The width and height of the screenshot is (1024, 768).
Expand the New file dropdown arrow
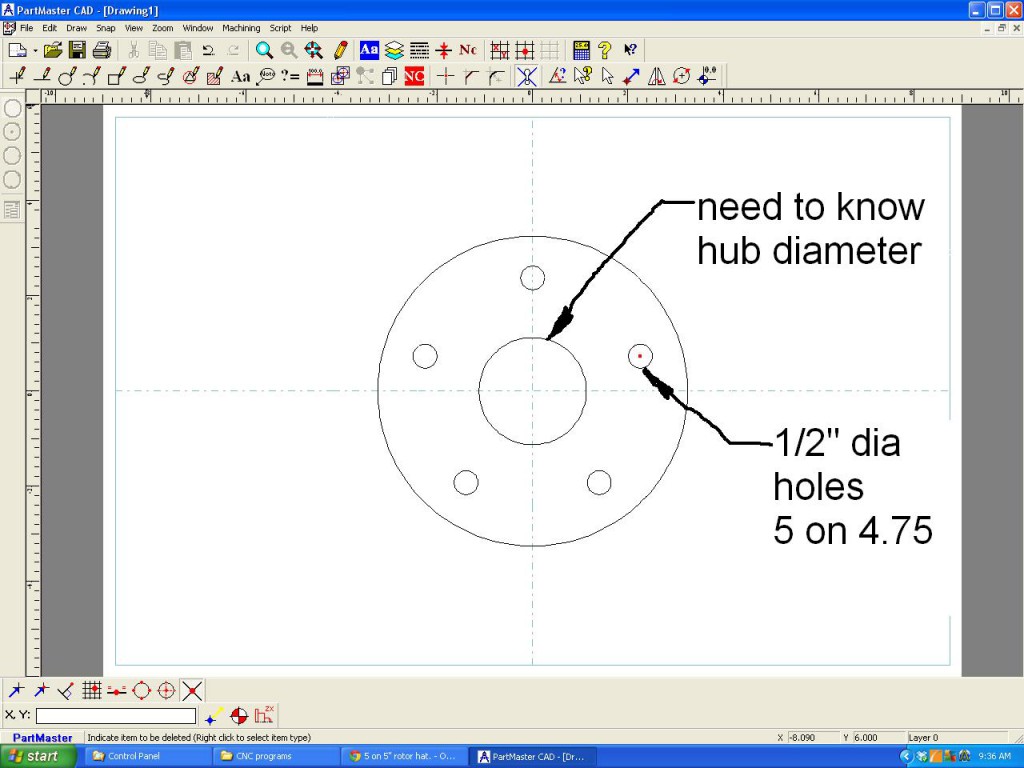point(35,50)
